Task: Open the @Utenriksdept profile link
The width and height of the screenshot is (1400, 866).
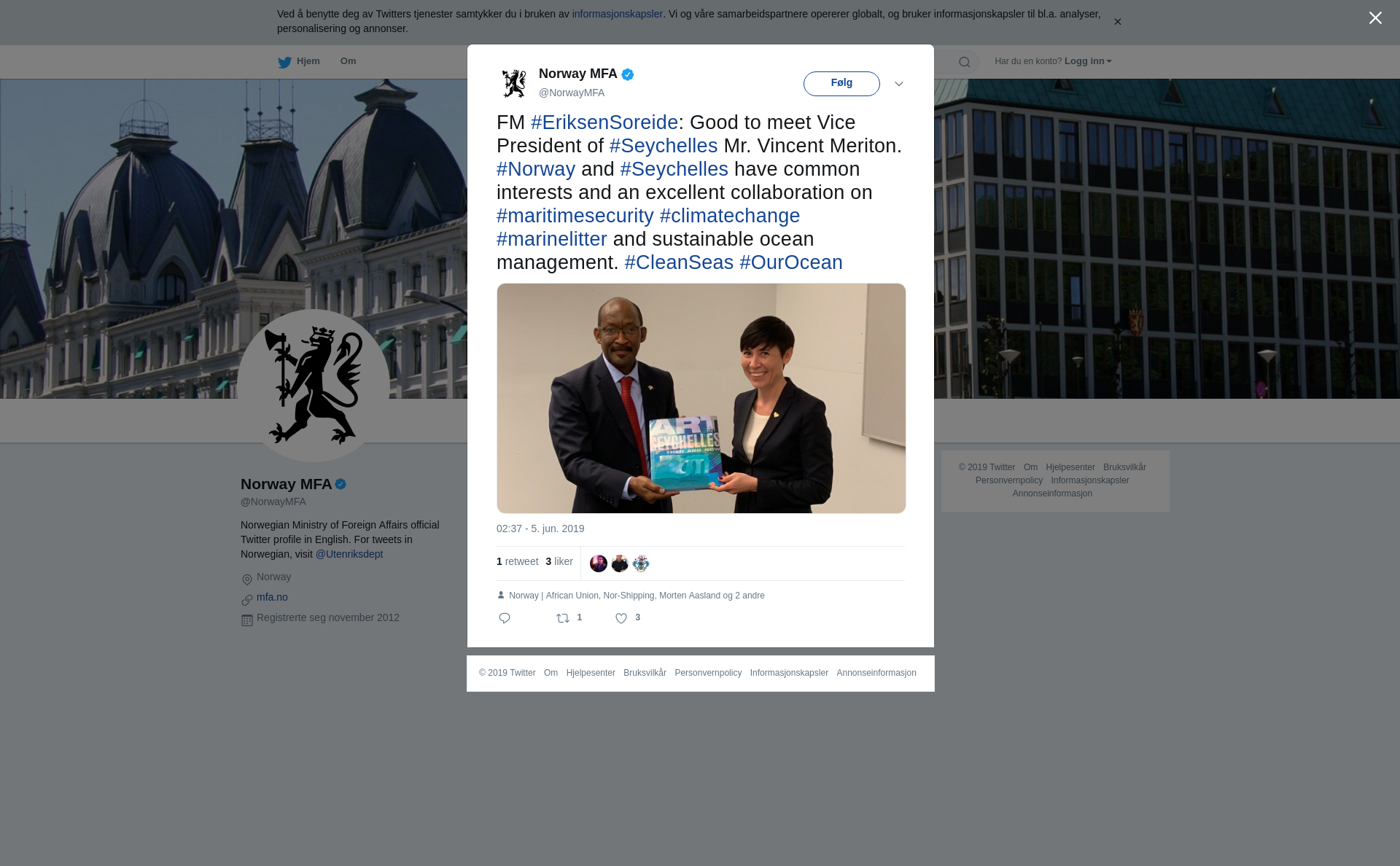Action: 349,554
